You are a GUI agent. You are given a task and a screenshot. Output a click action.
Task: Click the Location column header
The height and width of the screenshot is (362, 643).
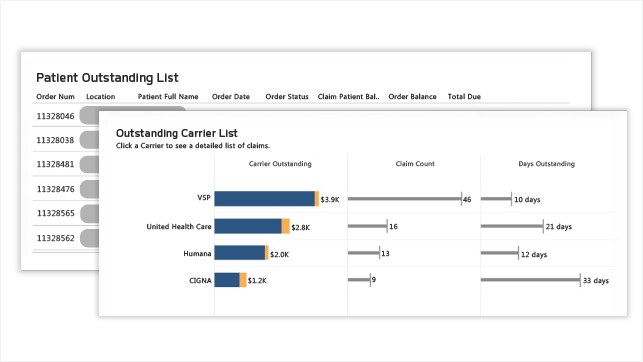100,97
